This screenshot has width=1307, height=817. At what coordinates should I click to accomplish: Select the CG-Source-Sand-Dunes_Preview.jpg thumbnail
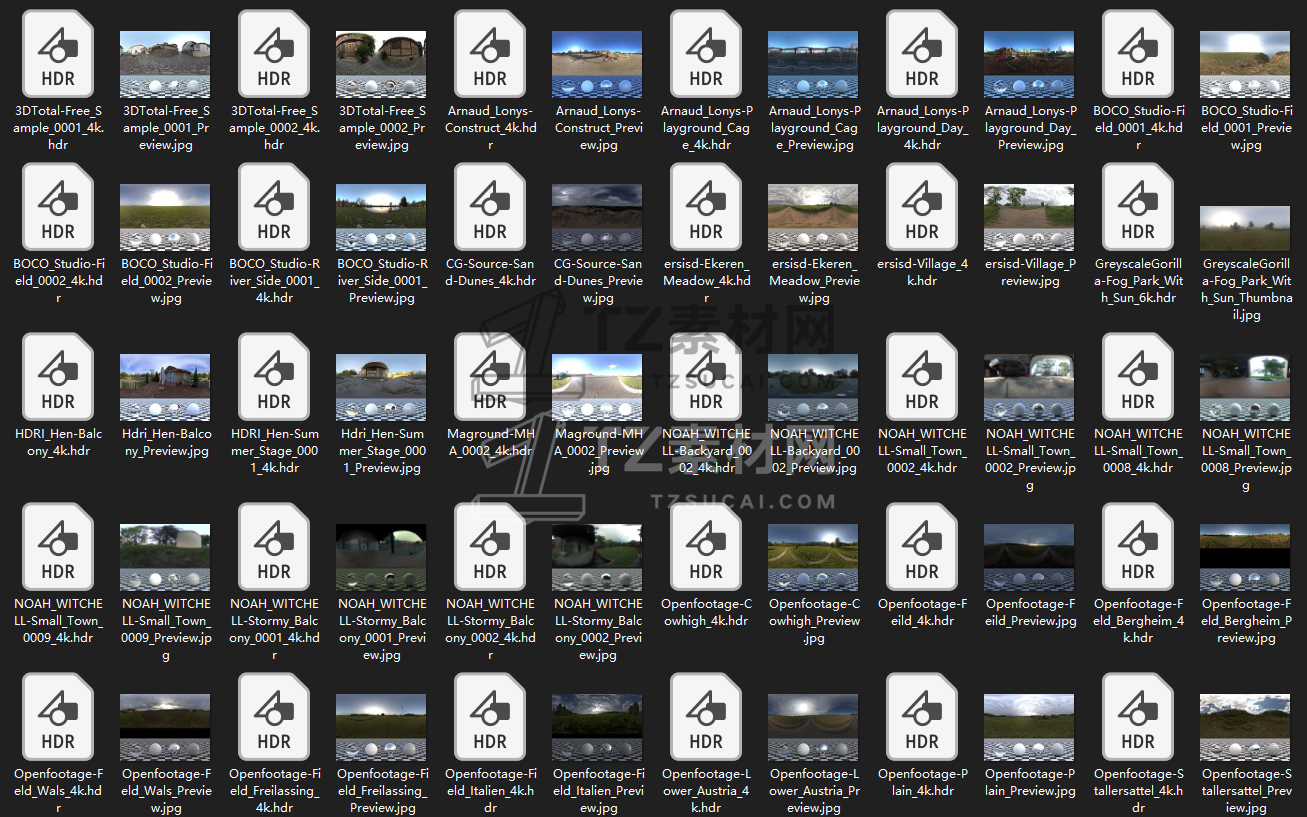point(597,218)
